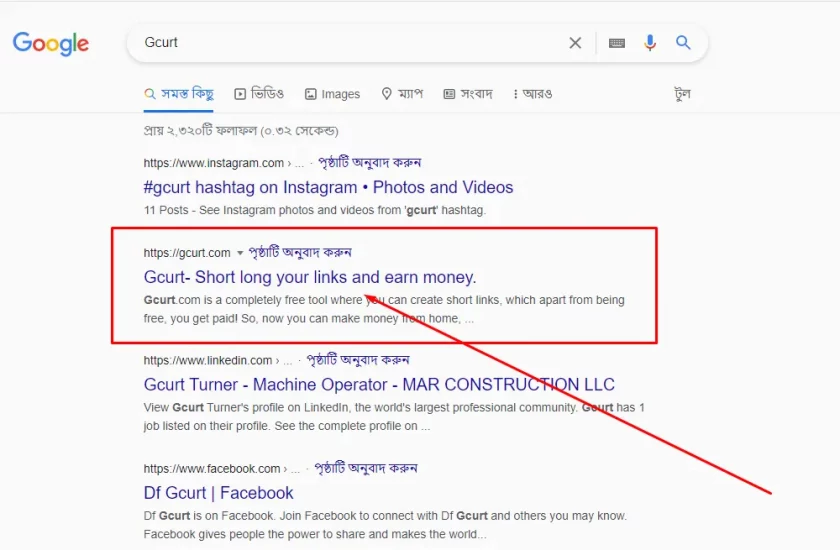The height and width of the screenshot is (550, 840).
Task: Expand the dropdown arrow next to gcurt.com
Action: (239, 253)
